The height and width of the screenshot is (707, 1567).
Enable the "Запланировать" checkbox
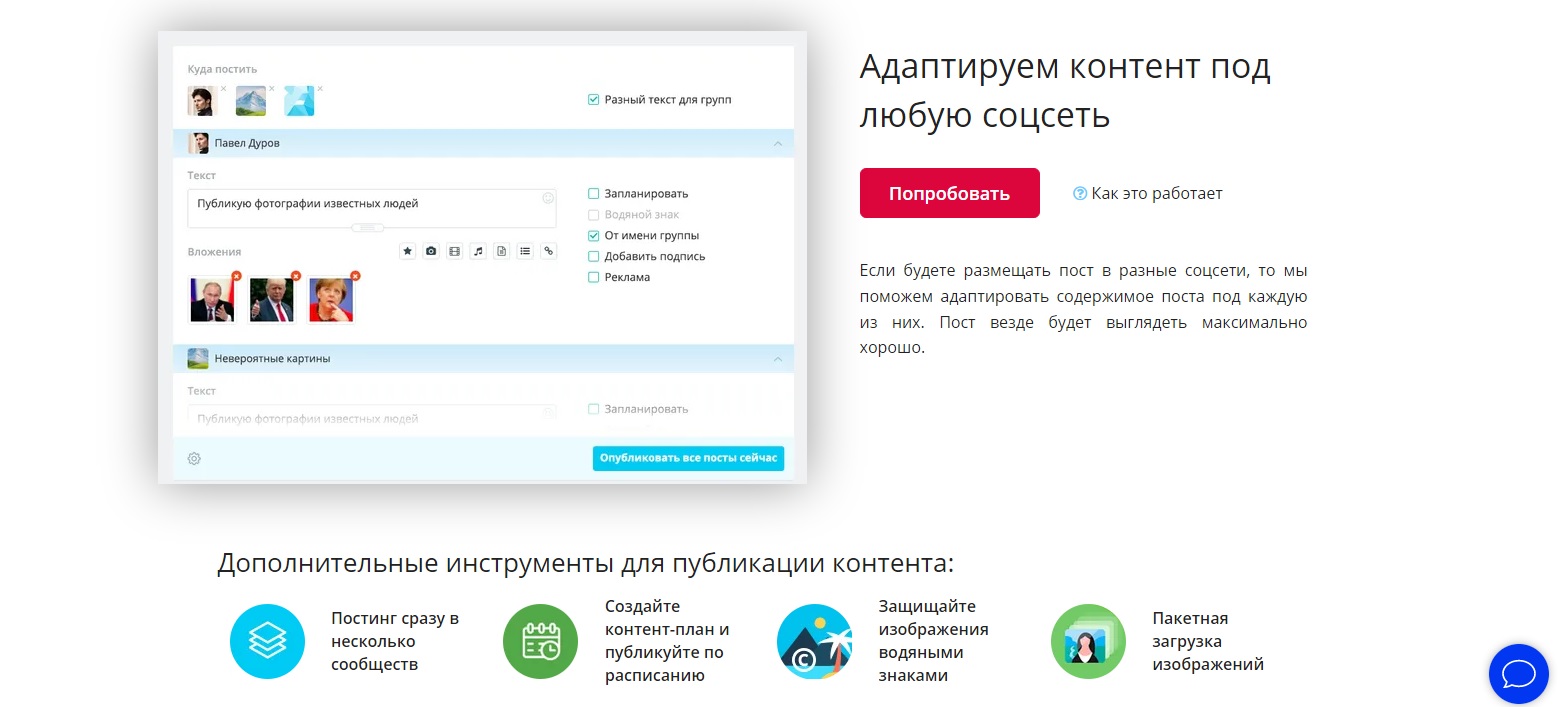[x=594, y=194]
